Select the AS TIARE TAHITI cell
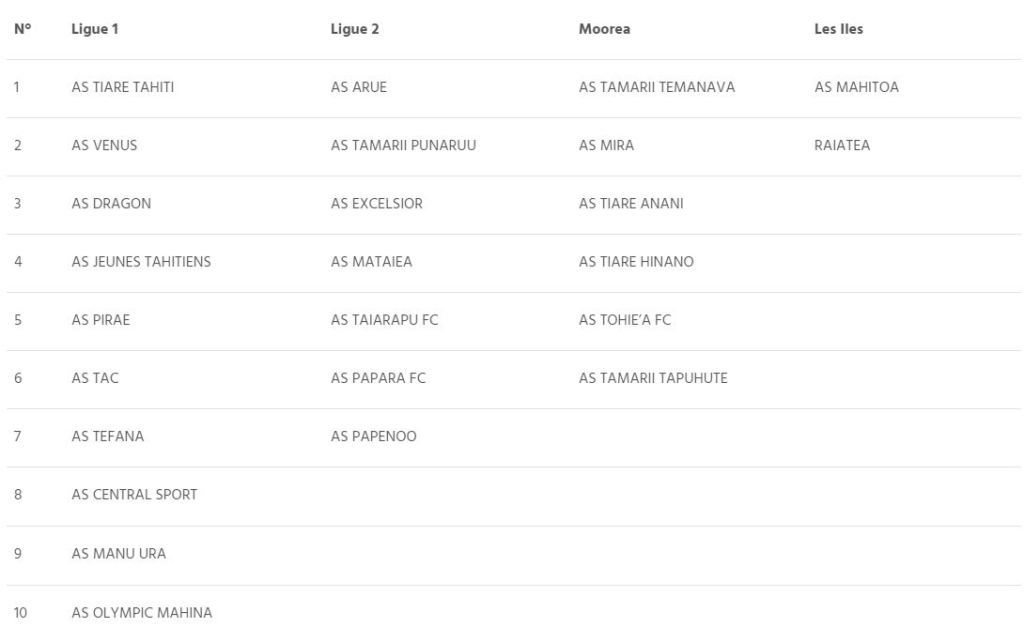Viewport: 1024px width, 643px height. 123,87
